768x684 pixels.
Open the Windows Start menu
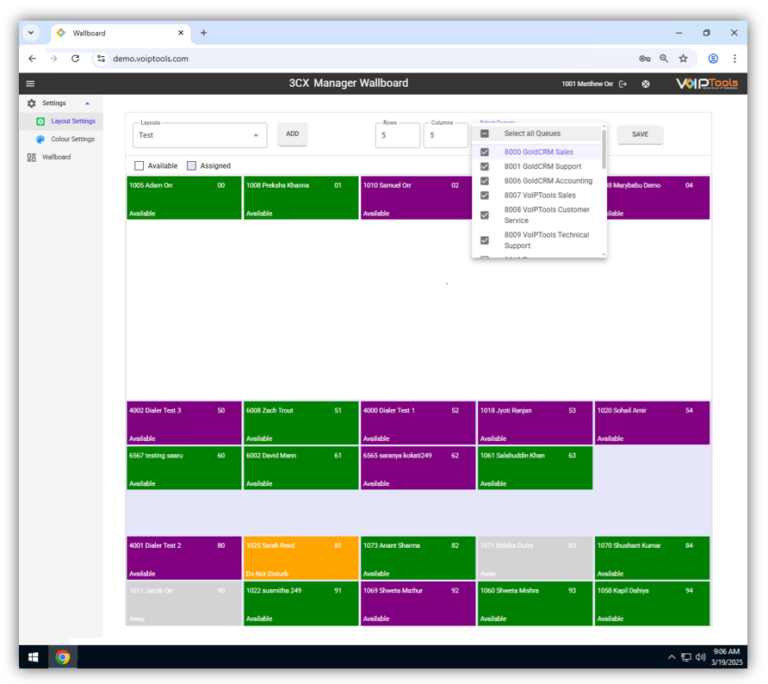[x=33, y=657]
